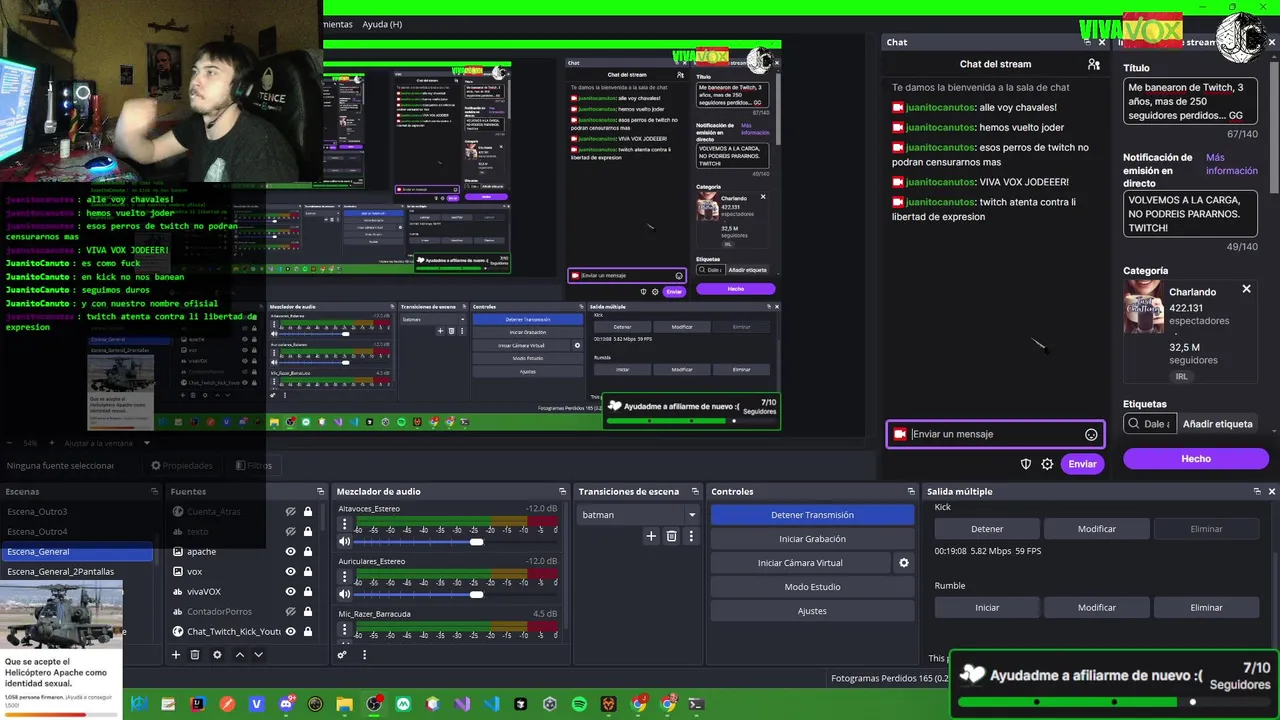Hide the Chat_Twitch_Kick_Youtube source
This screenshot has height=720, width=1280.
click(x=291, y=632)
